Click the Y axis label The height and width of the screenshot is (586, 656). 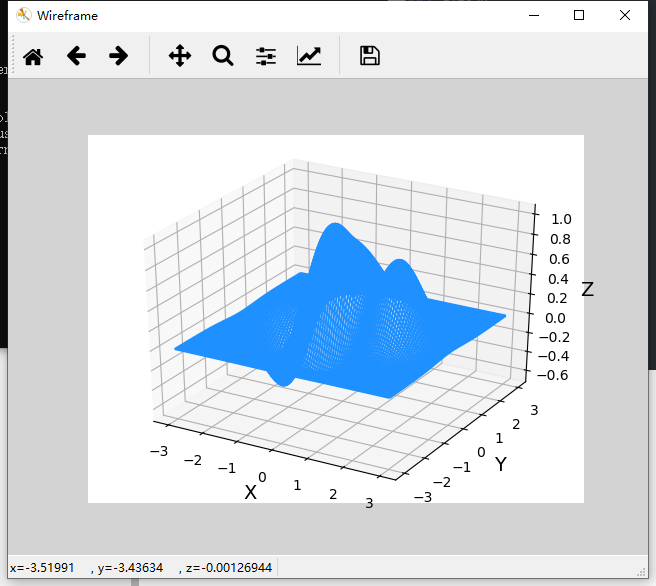pyautogui.click(x=501, y=464)
